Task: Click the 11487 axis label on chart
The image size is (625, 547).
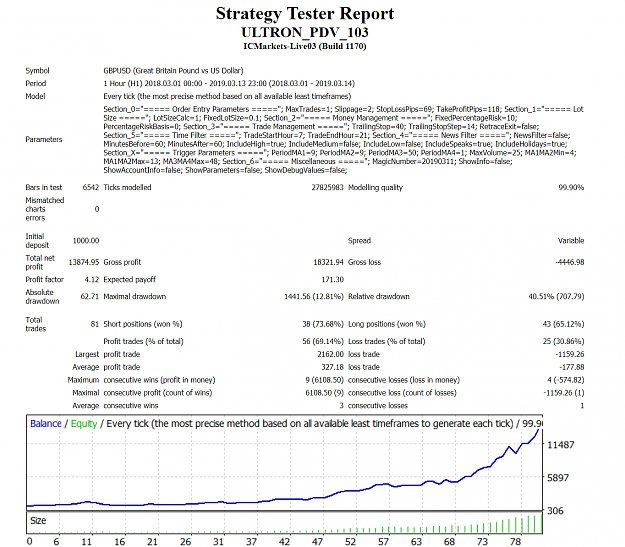Action: coord(560,445)
